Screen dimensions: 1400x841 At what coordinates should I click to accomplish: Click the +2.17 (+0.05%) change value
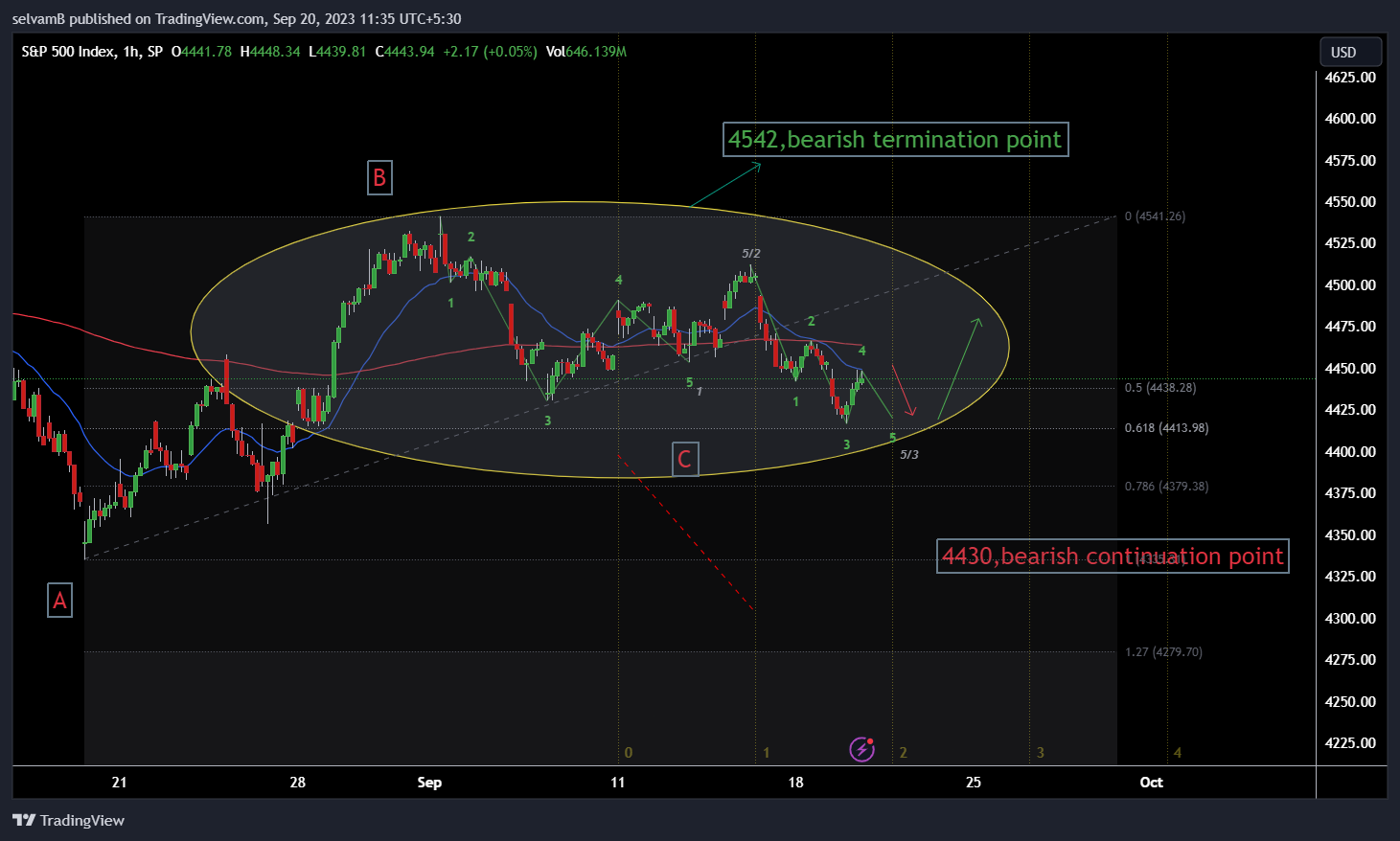(x=490, y=52)
